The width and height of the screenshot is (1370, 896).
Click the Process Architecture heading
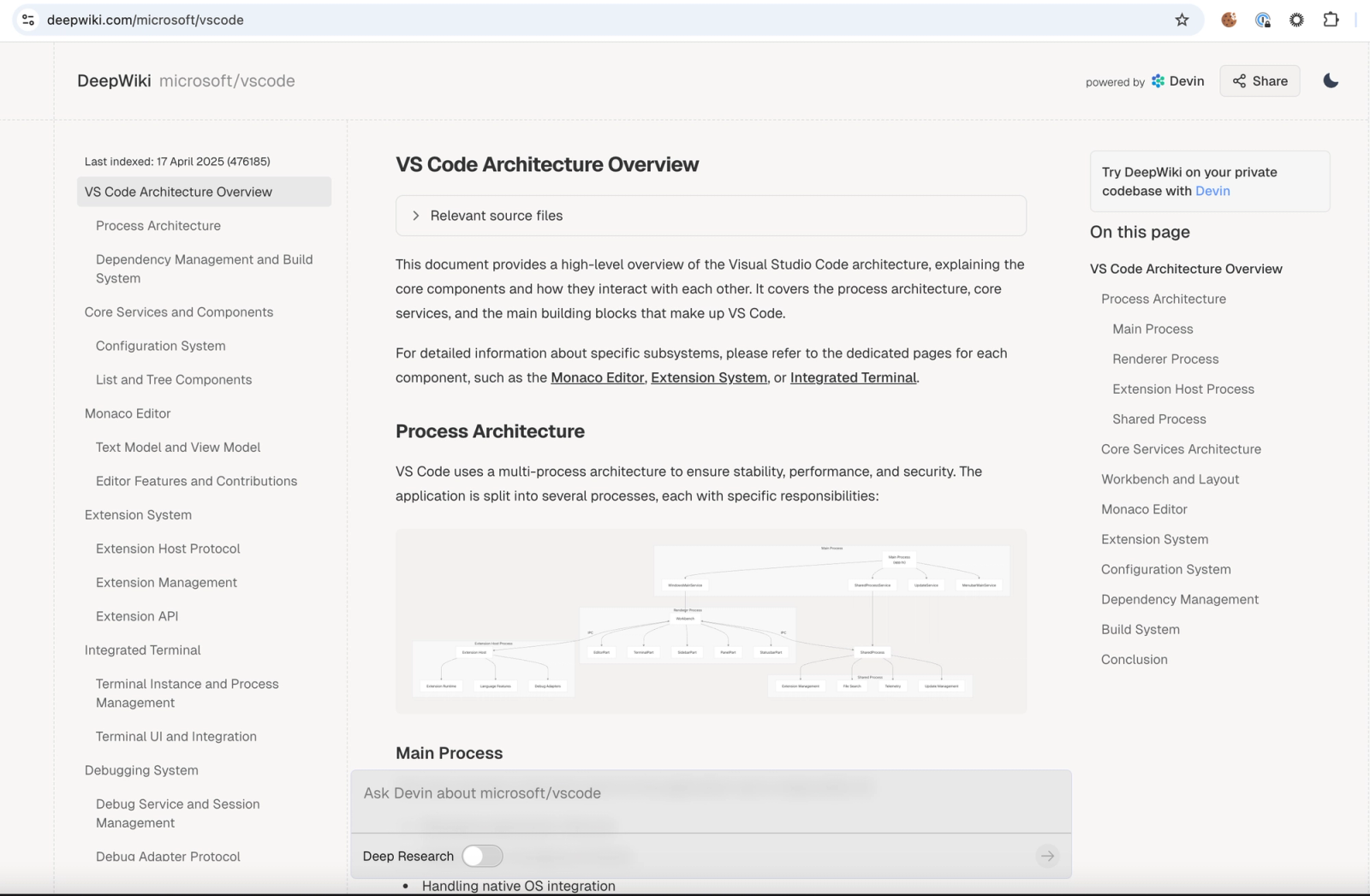point(490,431)
